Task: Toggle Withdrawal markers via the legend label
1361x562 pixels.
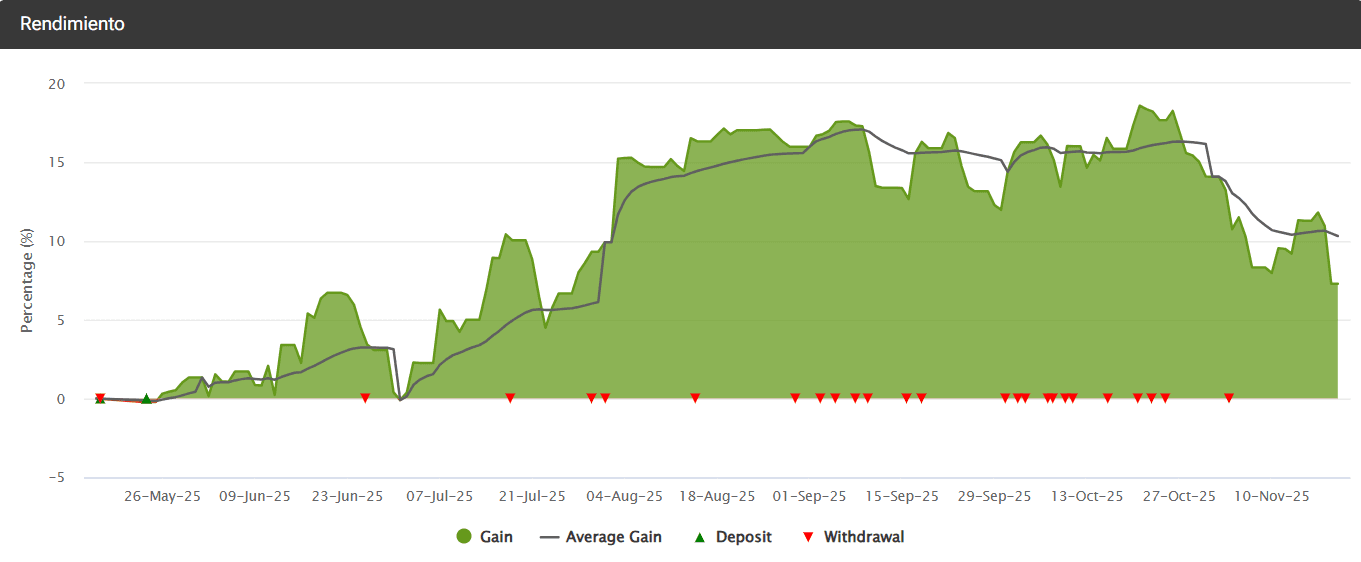Action: coord(863,537)
